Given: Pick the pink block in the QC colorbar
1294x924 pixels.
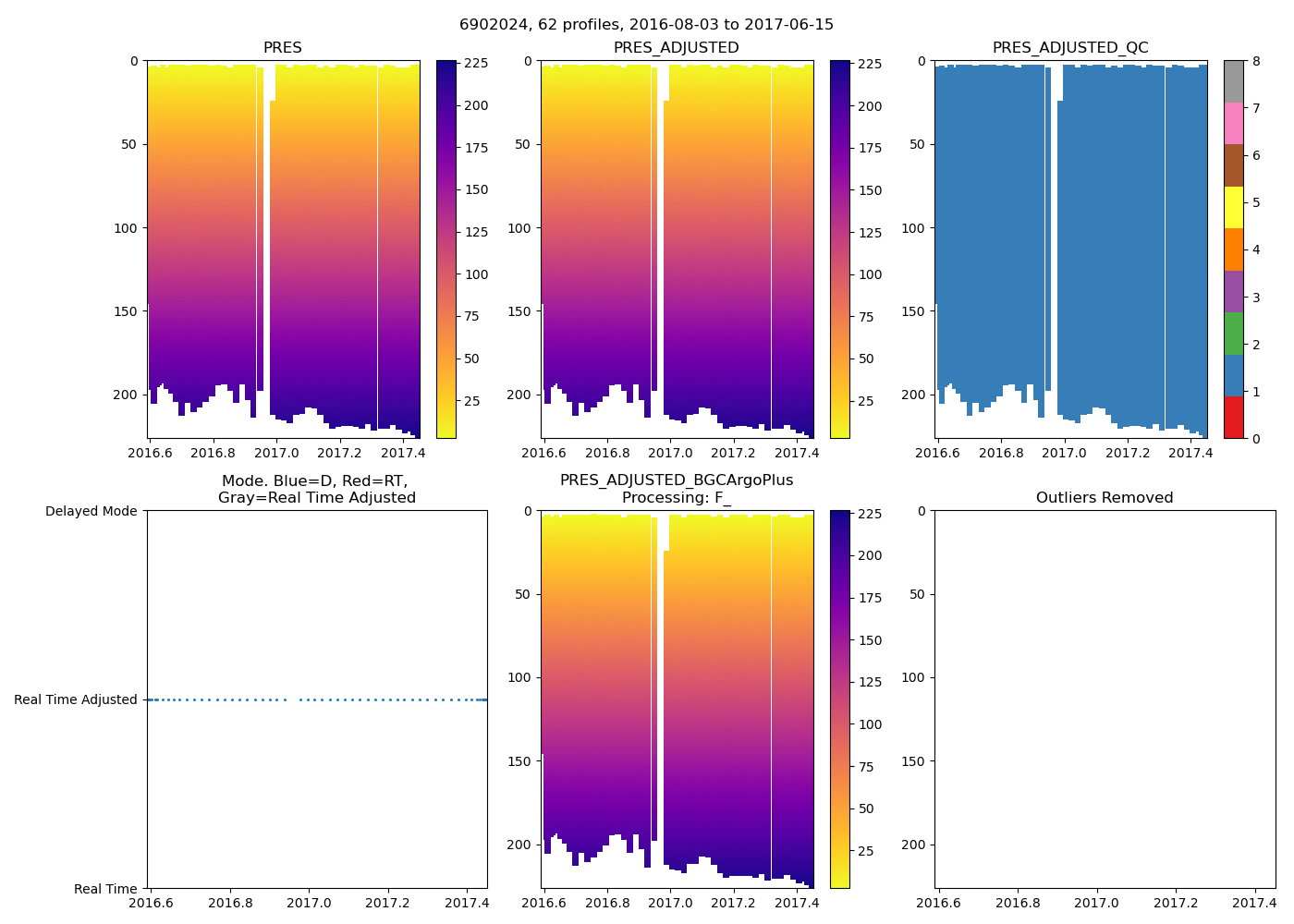Looking at the screenshot, I should click(x=1233, y=123).
